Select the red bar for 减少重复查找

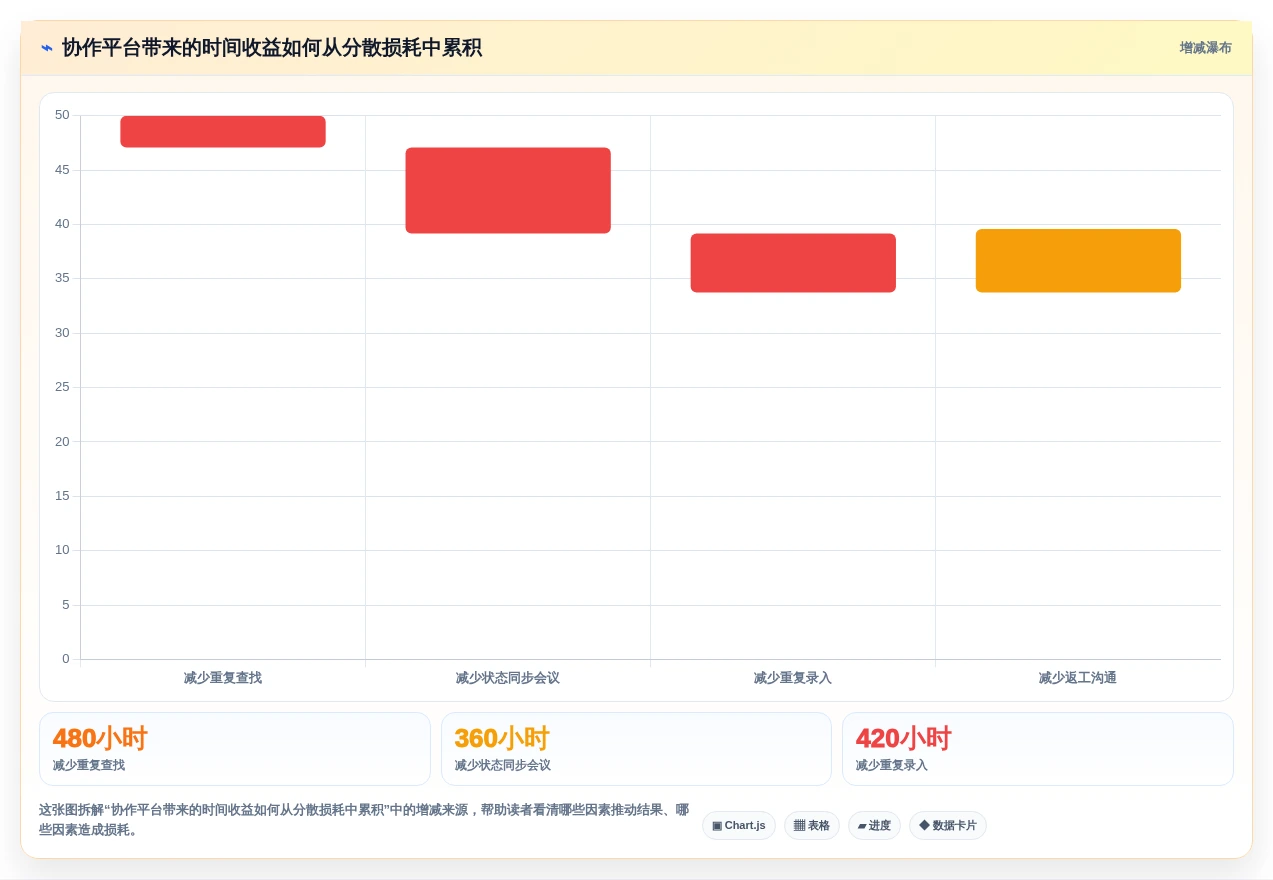(223, 132)
